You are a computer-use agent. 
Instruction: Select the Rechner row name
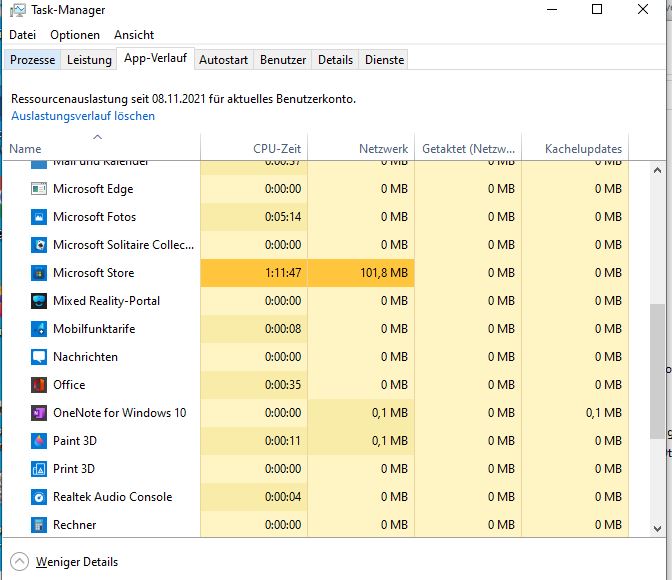click(x=75, y=525)
